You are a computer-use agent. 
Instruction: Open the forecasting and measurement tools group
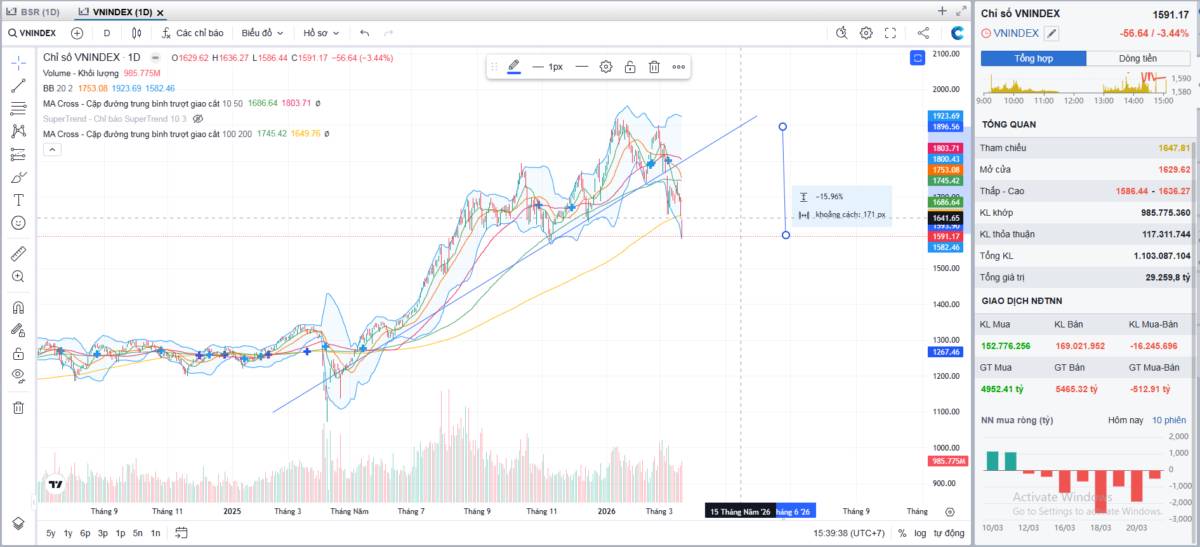[x=18, y=154]
